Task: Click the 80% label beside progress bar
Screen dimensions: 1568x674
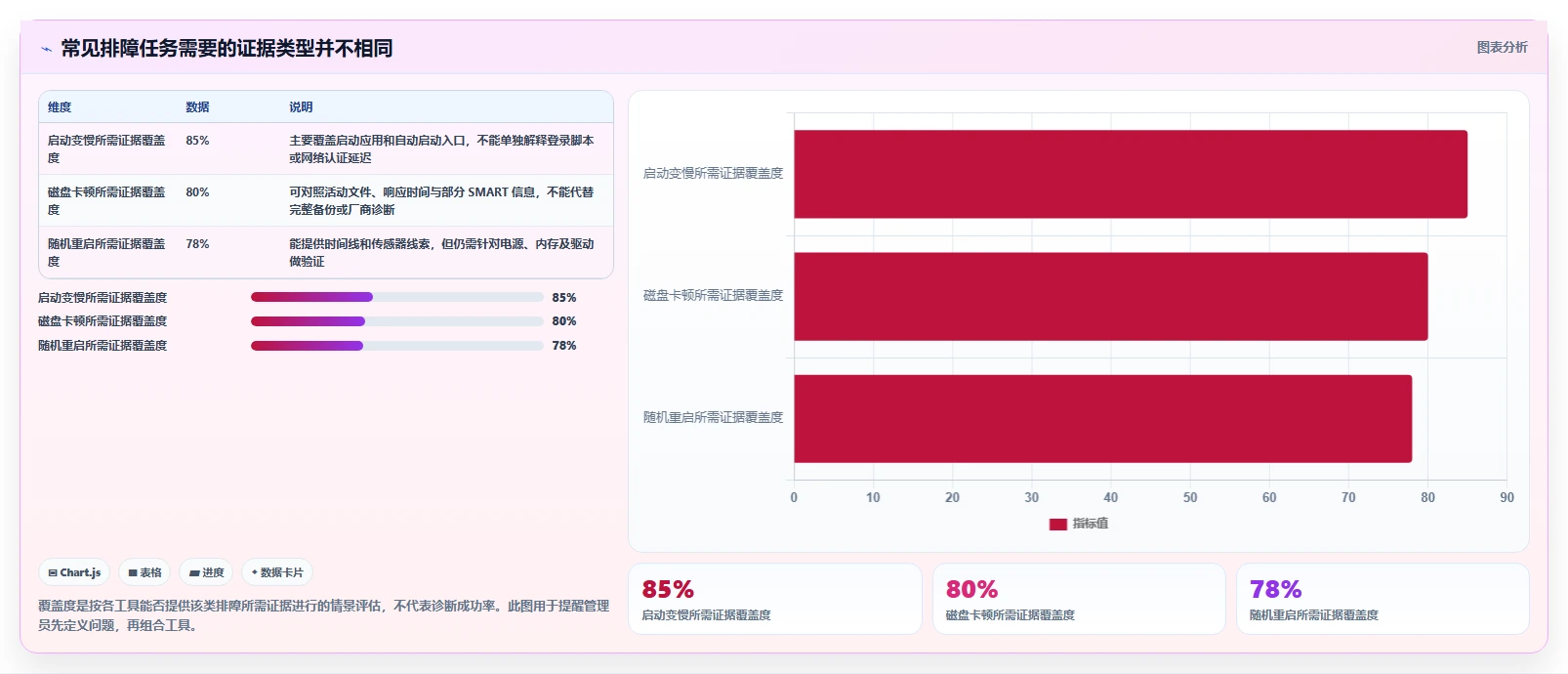Action: (x=564, y=321)
